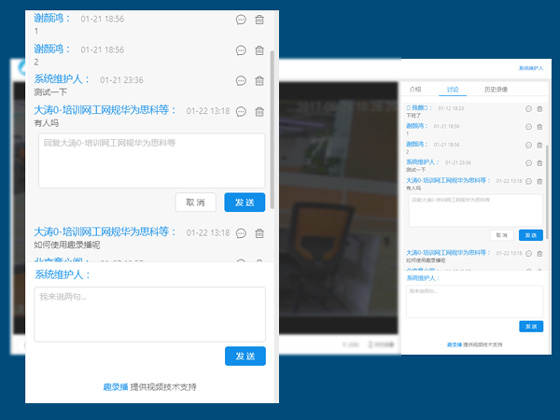The height and width of the screenshot is (420, 560).
Task: Focus the reply box 回复大涛0-培训网工网规华为思科等
Action: pyautogui.click(x=152, y=161)
